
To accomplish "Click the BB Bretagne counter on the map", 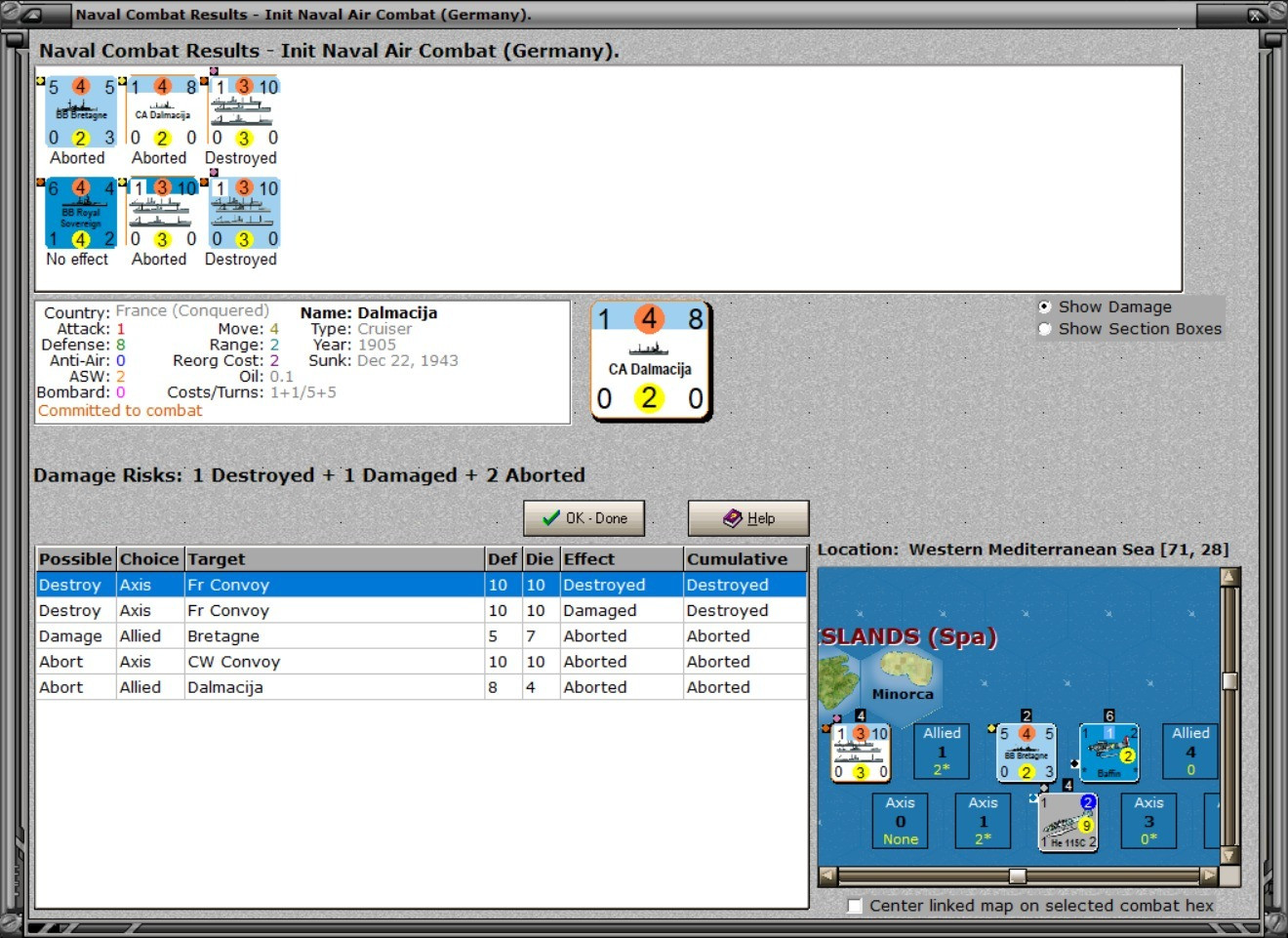I will coord(1026,753).
